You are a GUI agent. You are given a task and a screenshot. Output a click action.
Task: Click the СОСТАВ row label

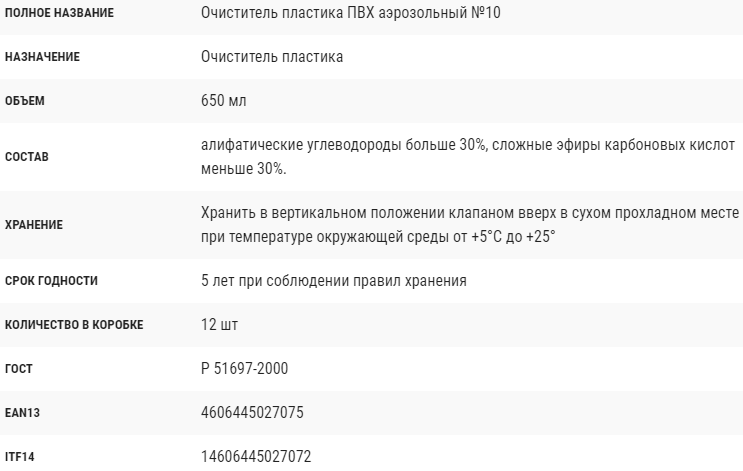tap(27, 157)
